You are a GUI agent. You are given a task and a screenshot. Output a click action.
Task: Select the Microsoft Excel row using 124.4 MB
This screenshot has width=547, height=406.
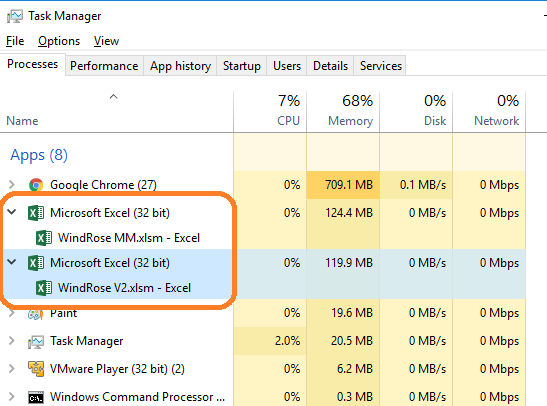coord(263,213)
